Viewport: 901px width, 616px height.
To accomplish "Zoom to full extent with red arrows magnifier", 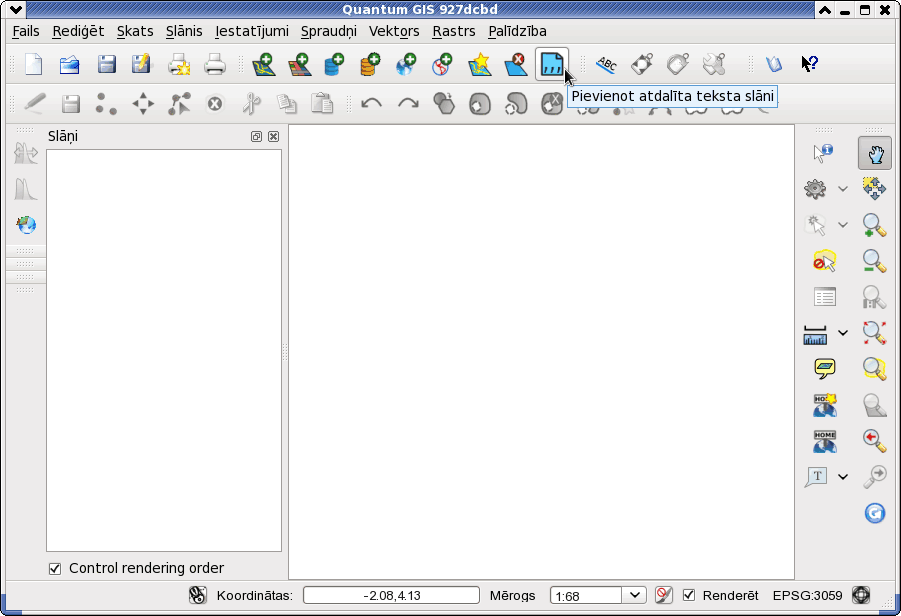I will 874,333.
